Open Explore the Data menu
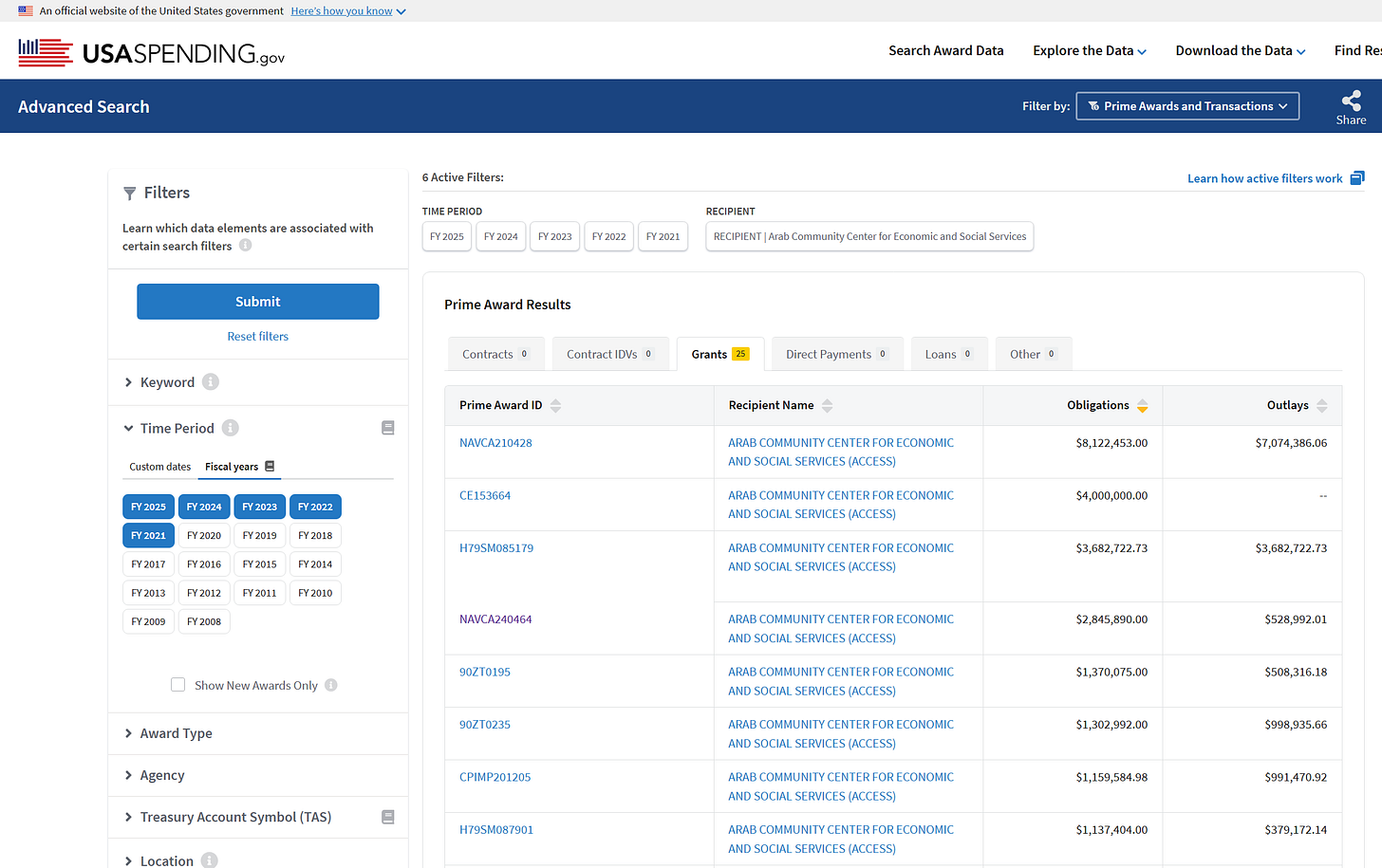The width and height of the screenshot is (1382, 868). (x=1090, y=50)
